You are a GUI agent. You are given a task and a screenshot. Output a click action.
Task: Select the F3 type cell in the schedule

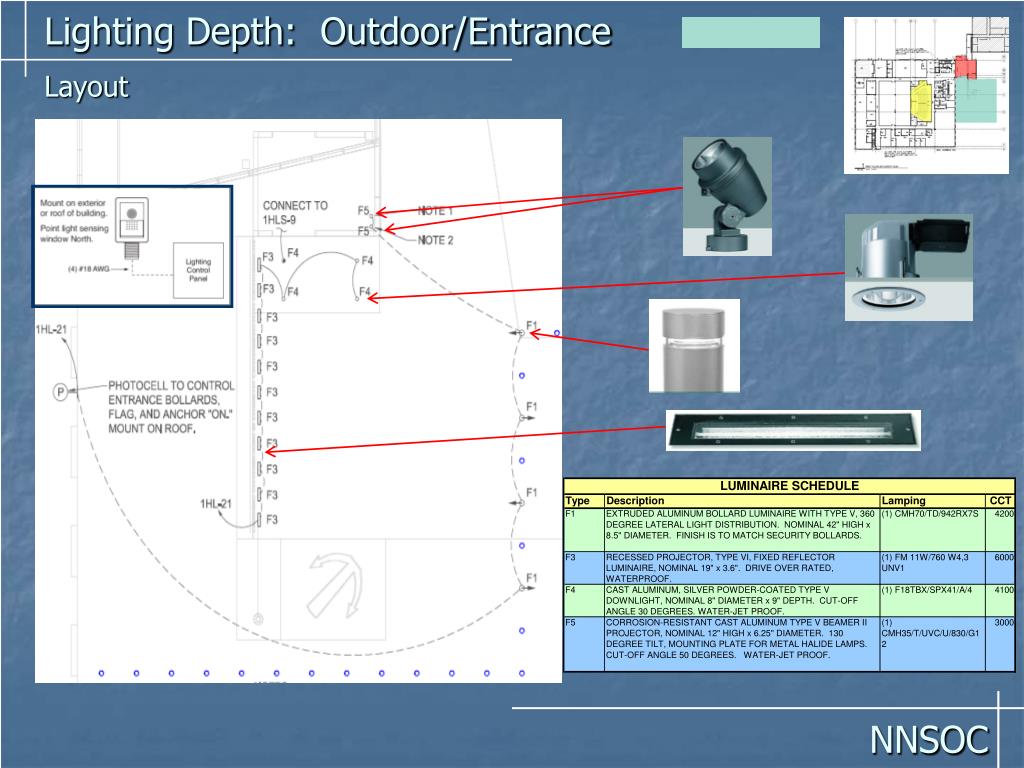pos(584,568)
